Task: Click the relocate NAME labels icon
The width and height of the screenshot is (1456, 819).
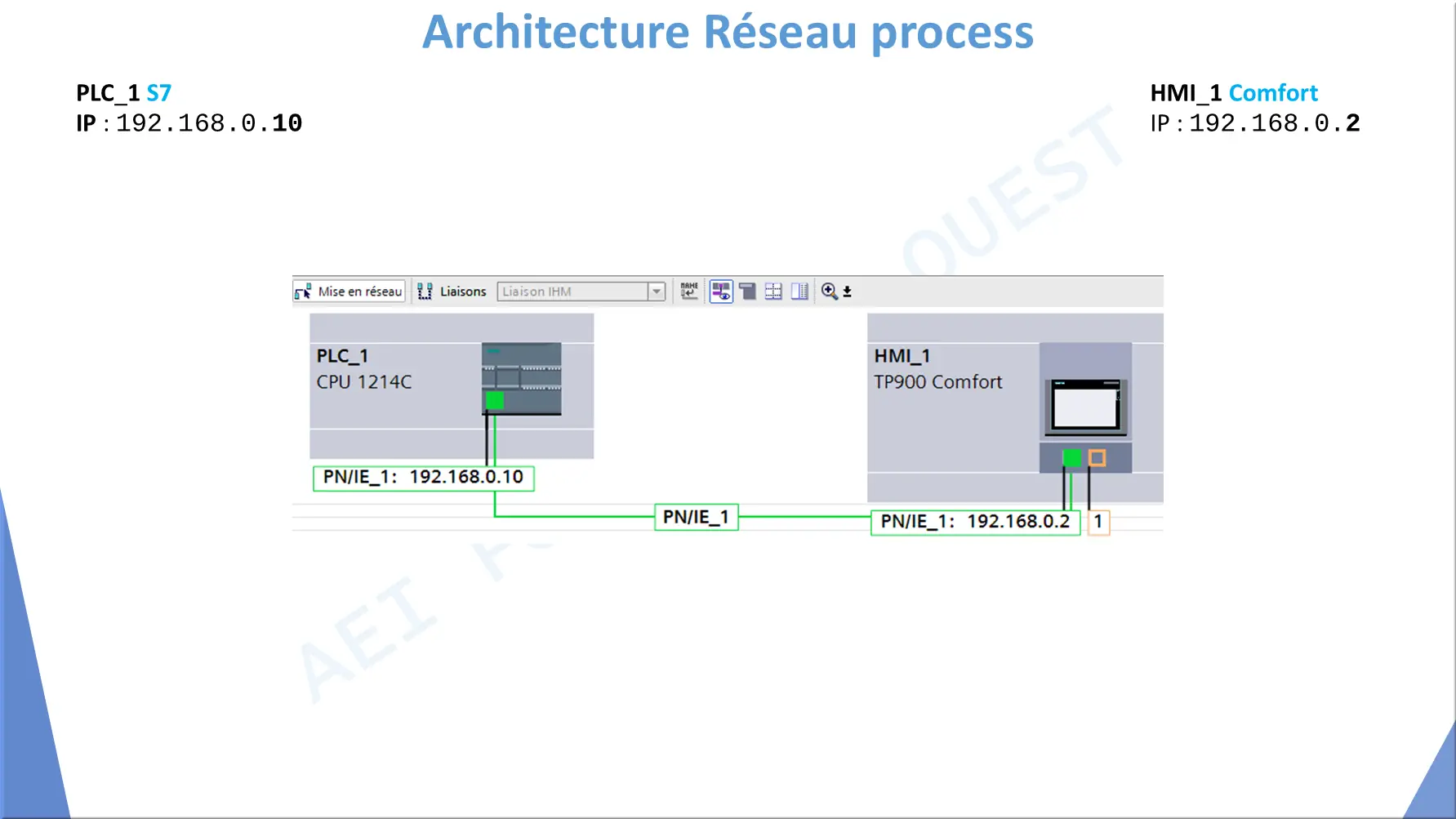Action: click(689, 291)
